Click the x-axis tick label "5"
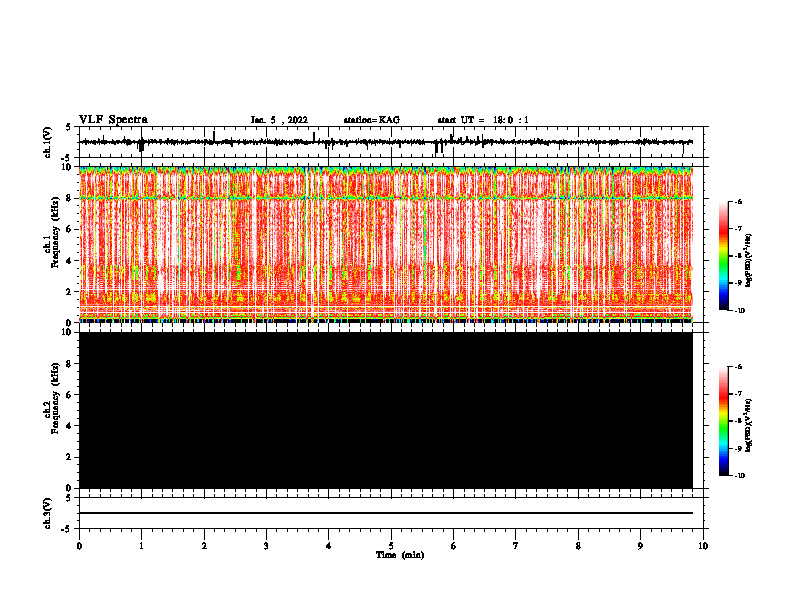 (391, 546)
